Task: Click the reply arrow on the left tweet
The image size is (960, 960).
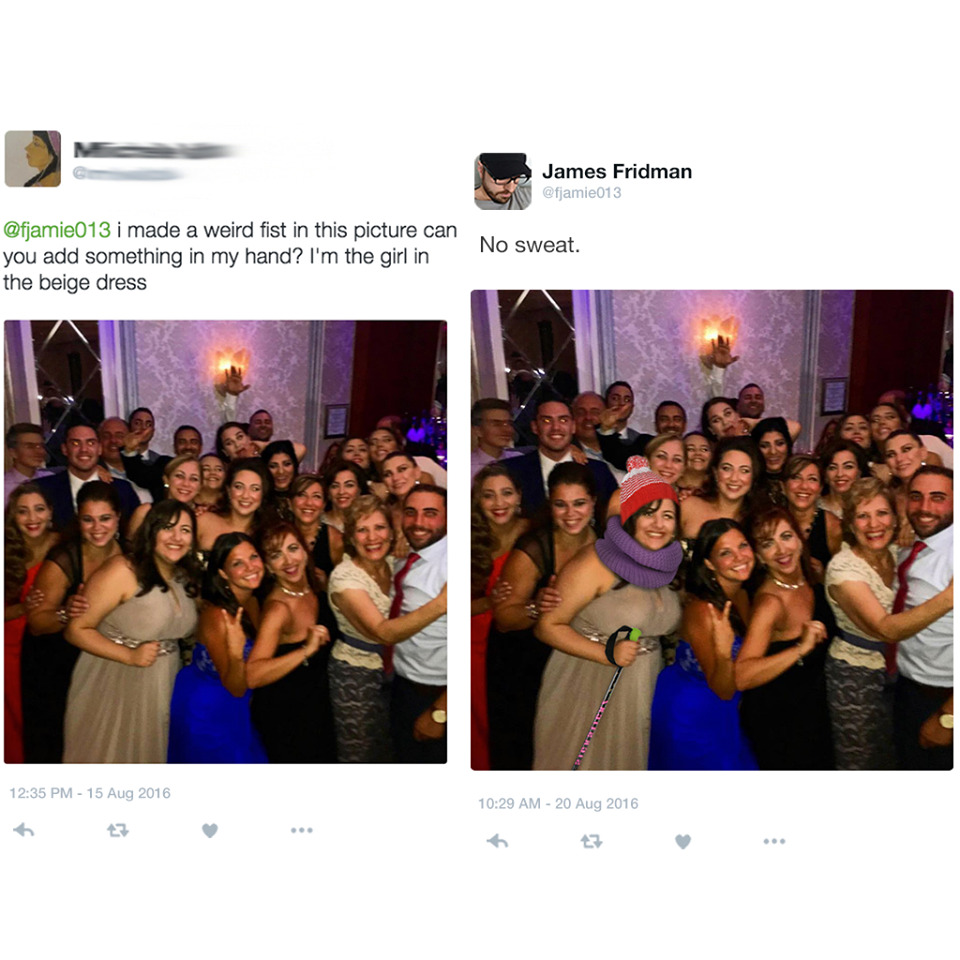Action: tap(24, 830)
